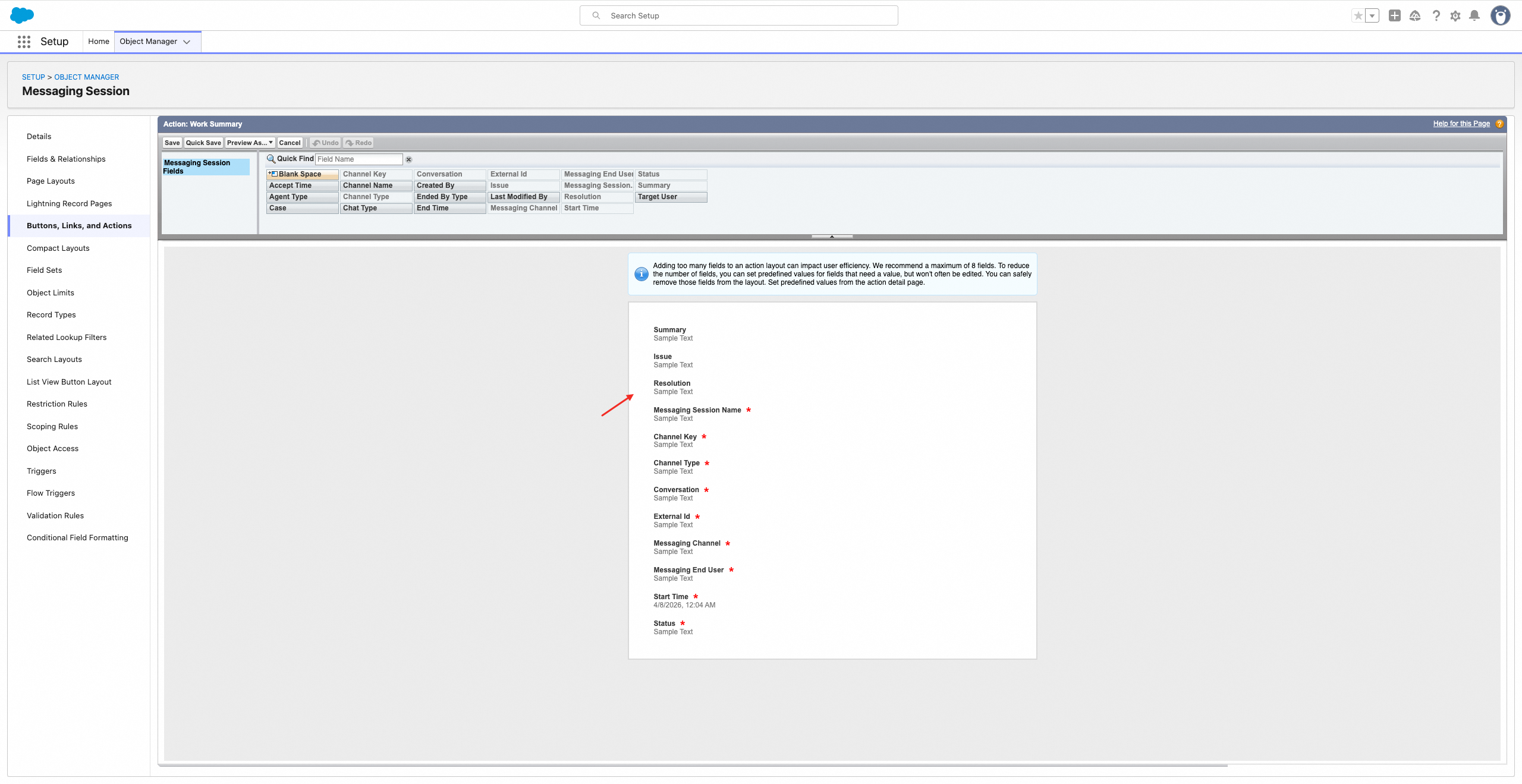Open Conditional Field Formatting in the sidebar

pyautogui.click(x=77, y=538)
